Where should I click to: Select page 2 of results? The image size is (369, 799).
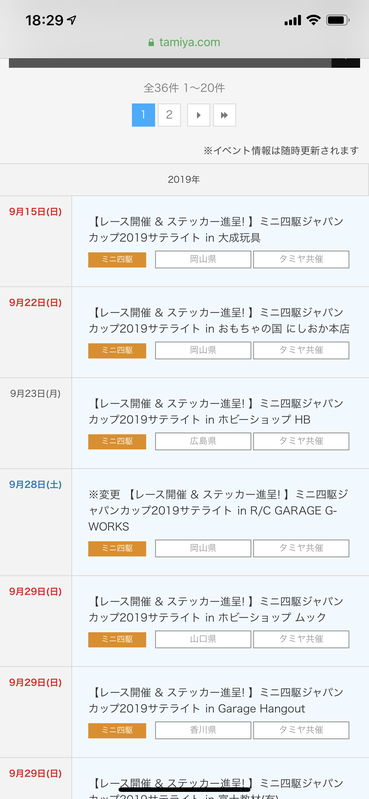coord(169,115)
